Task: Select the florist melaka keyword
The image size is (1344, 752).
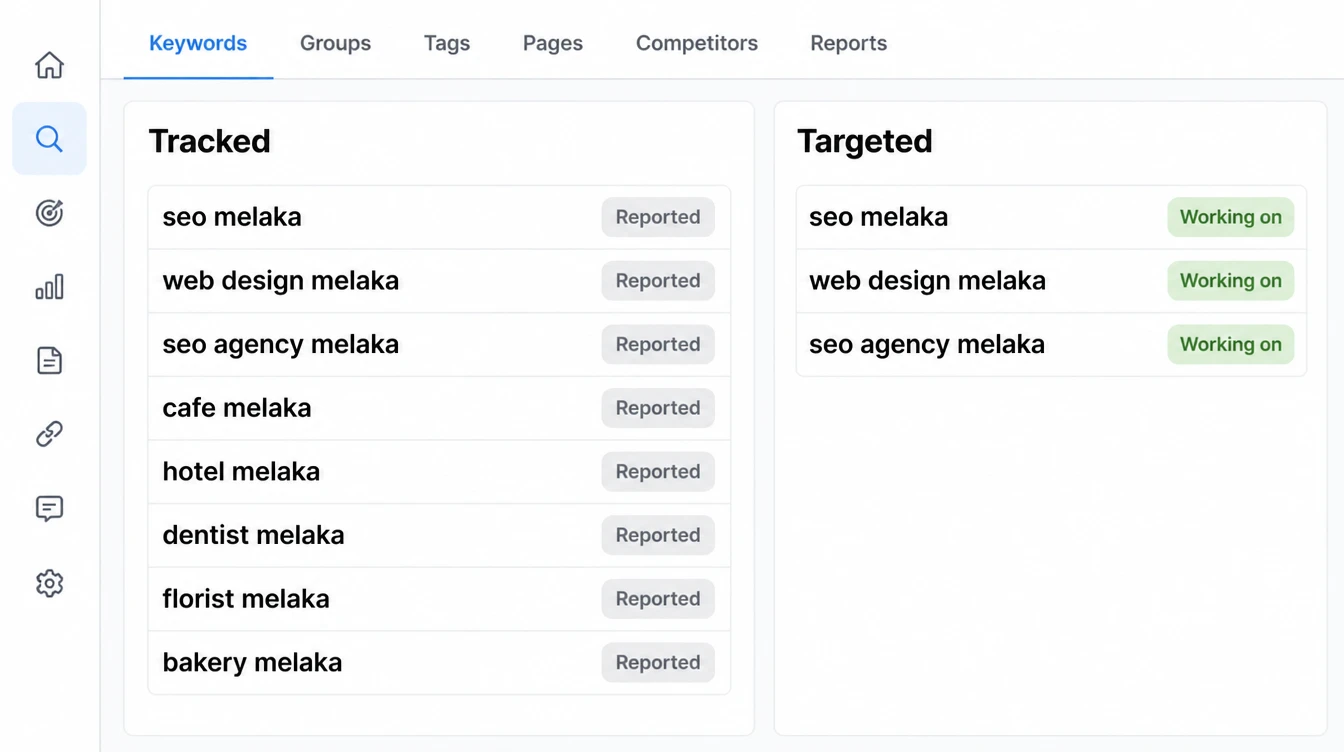Action: [x=246, y=599]
